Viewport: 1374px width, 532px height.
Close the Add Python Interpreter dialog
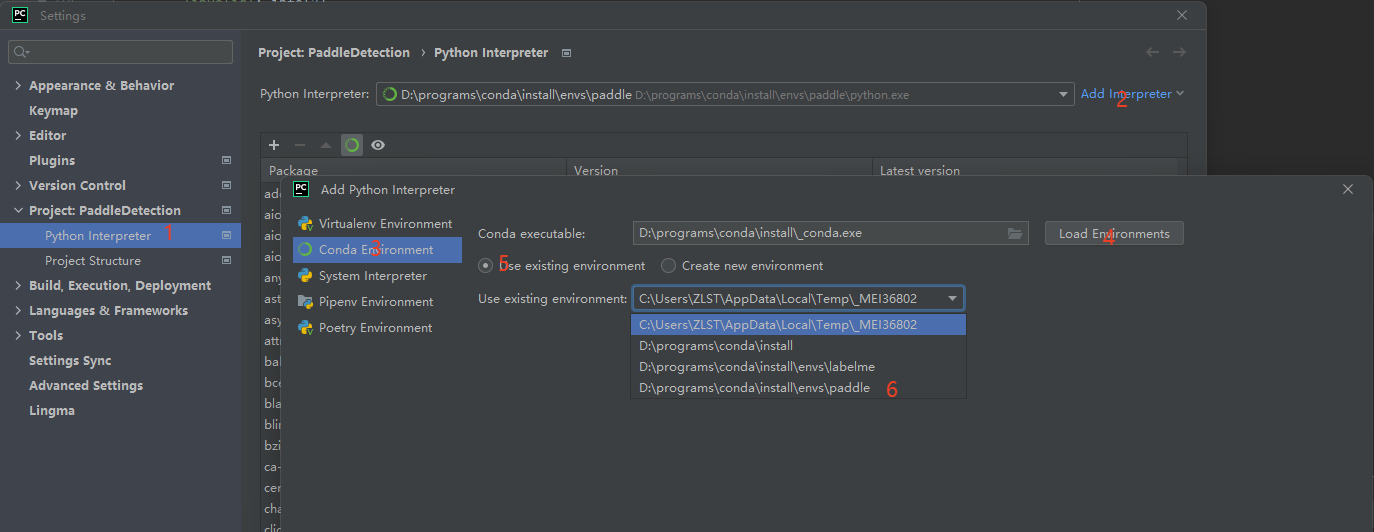point(1348,189)
